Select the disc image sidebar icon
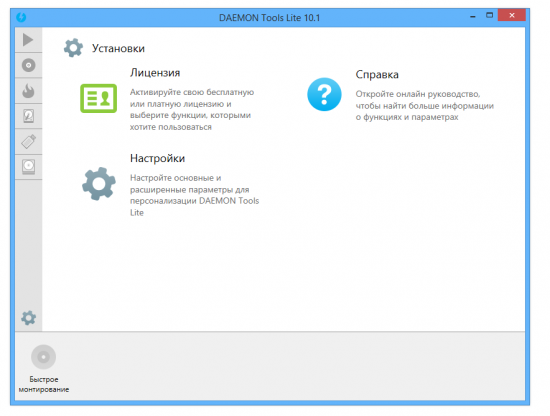The width and height of the screenshot is (550, 416). click(28, 65)
